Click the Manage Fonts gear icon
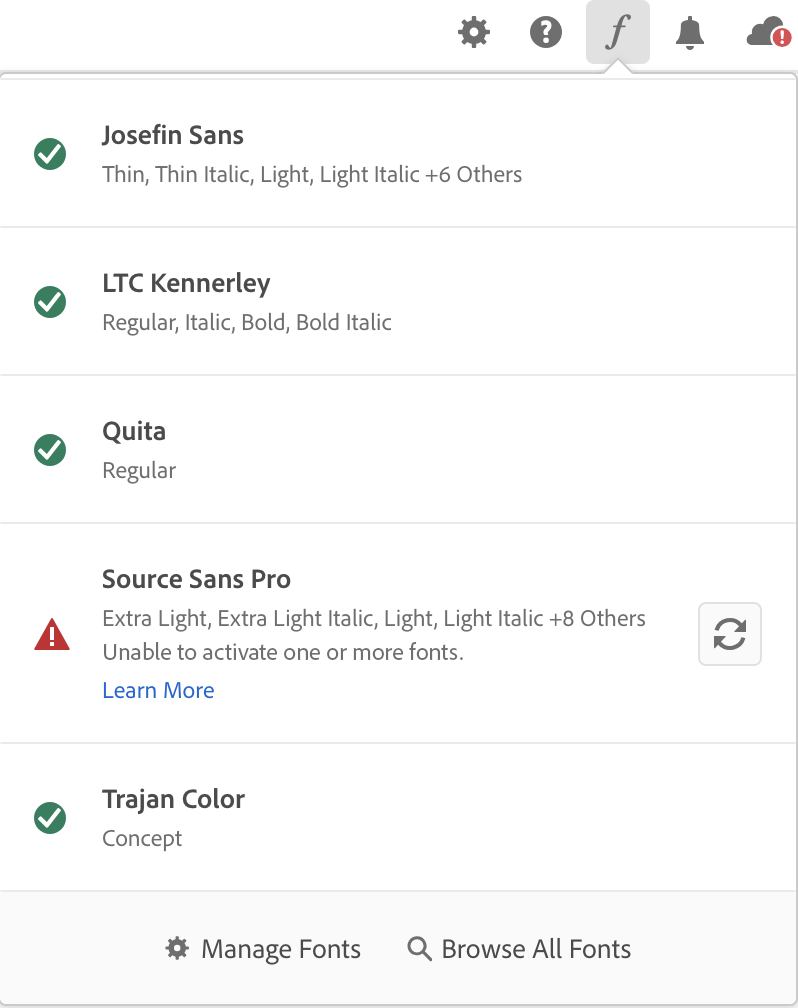Viewport: 798px width, 1008px height. [177, 949]
